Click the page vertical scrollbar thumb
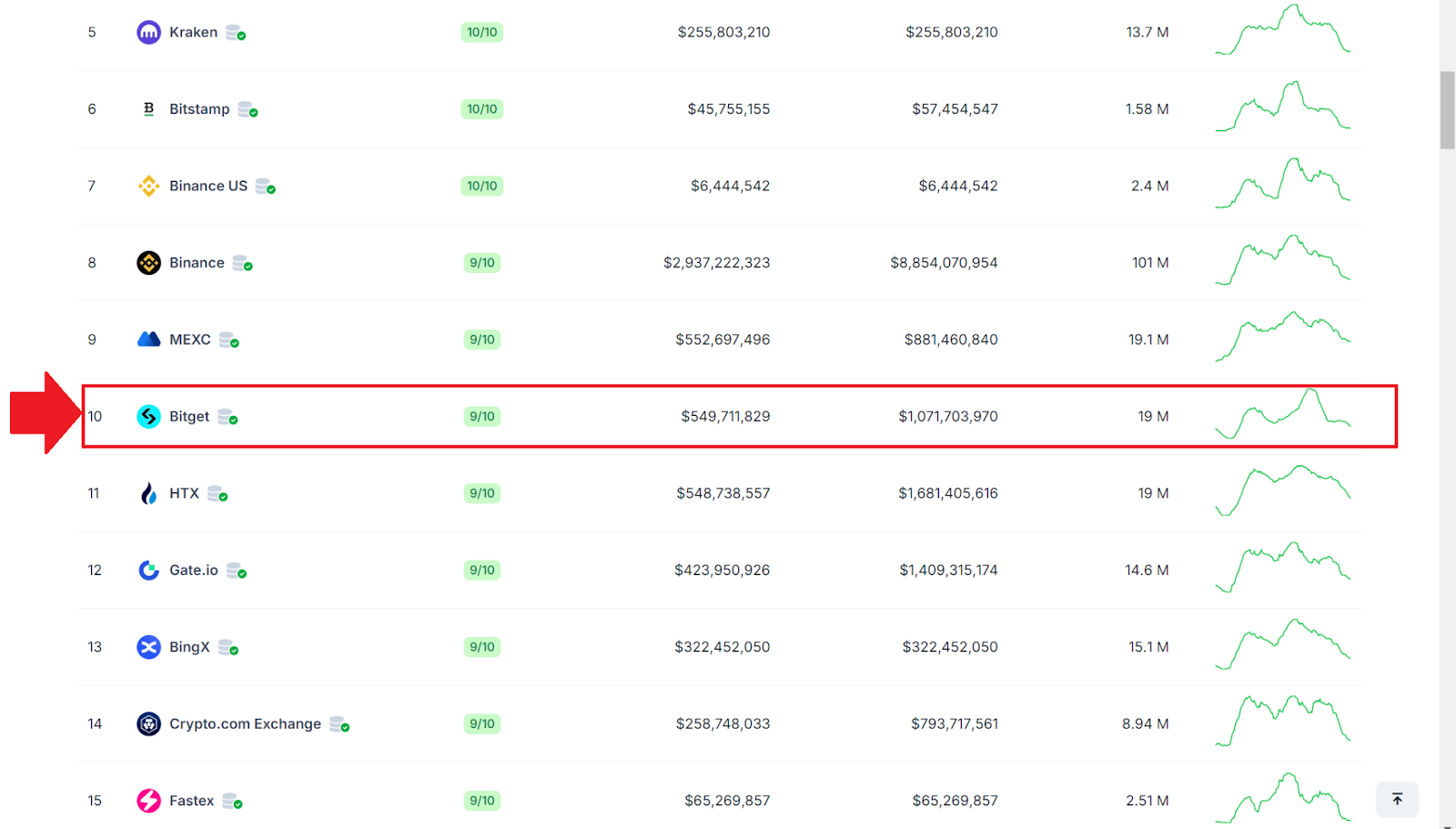Viewport: 1456px width, 829px height. [1447, 109]
